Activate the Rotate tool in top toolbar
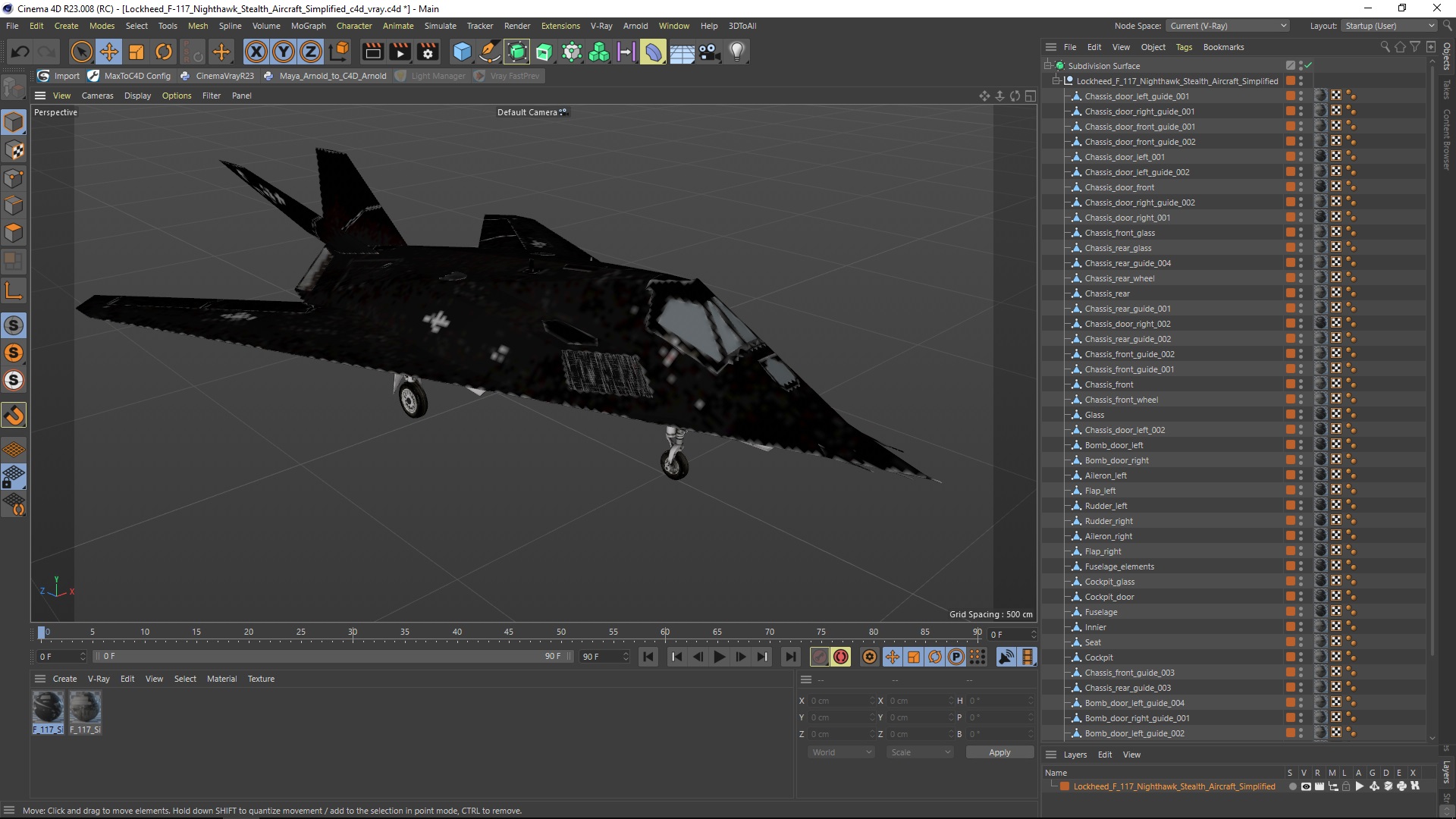Image resolution: width=1456 pixels, height=819 pixels. tap(164, 52)
